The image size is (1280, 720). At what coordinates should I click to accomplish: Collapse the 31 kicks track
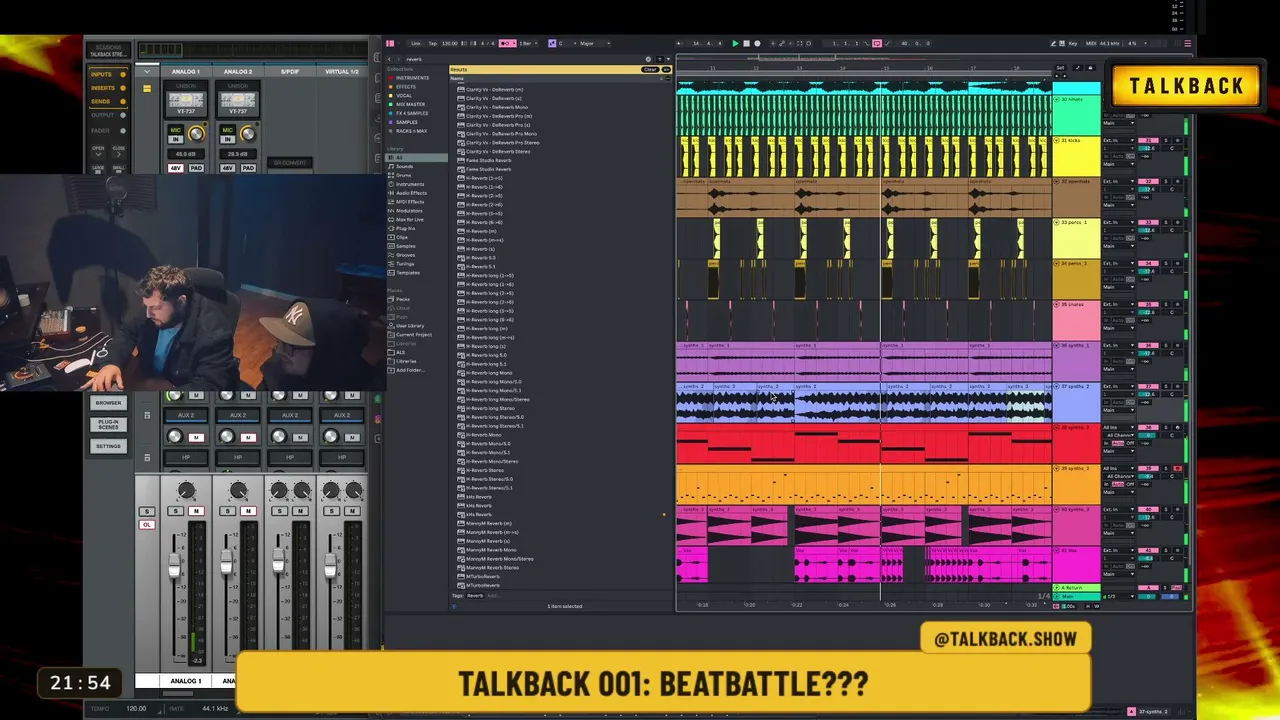(x=1058, y=141)
